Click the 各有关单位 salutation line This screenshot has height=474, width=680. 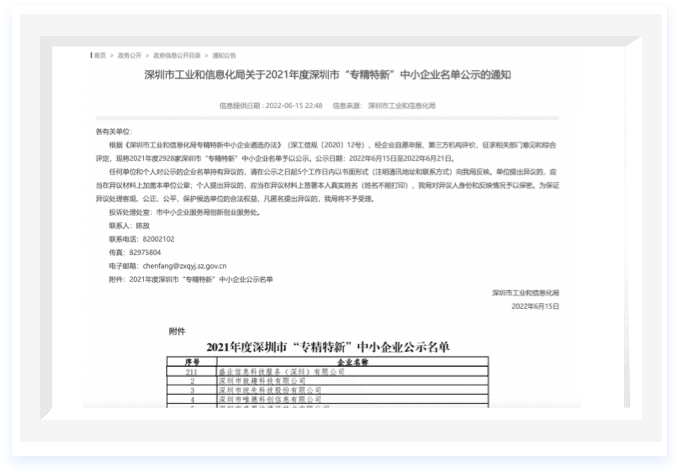coord(113,131)
